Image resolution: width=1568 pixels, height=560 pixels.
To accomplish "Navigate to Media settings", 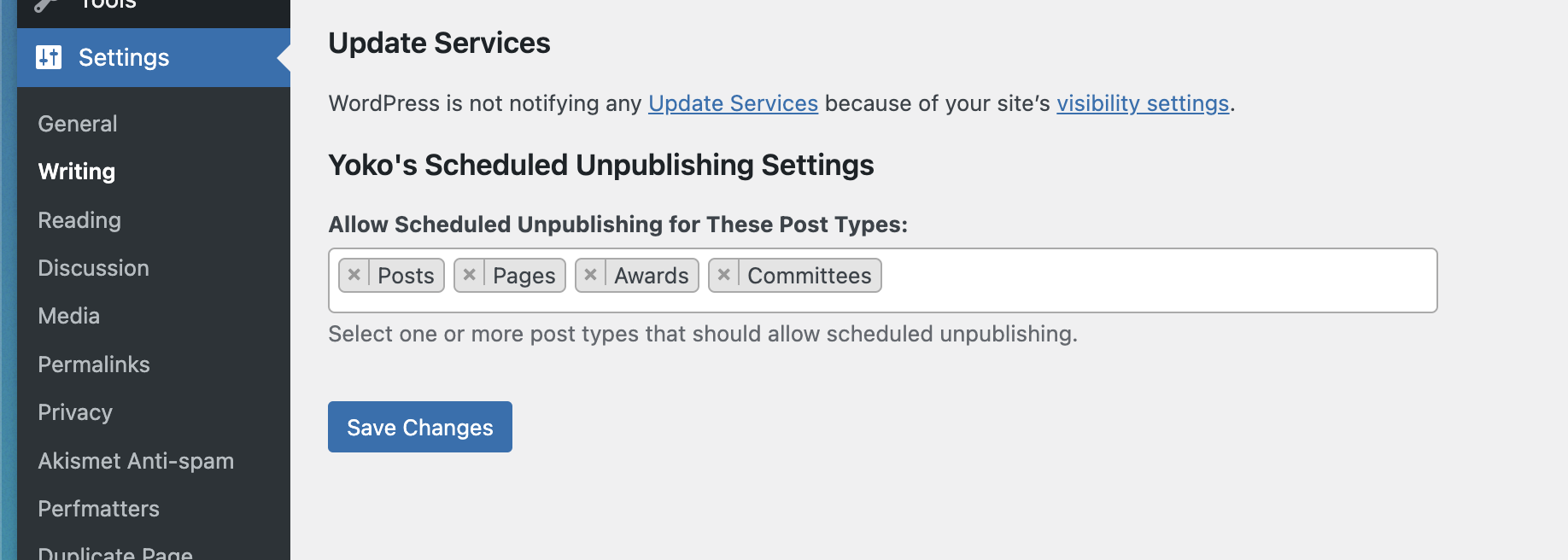I will (69, 316).
